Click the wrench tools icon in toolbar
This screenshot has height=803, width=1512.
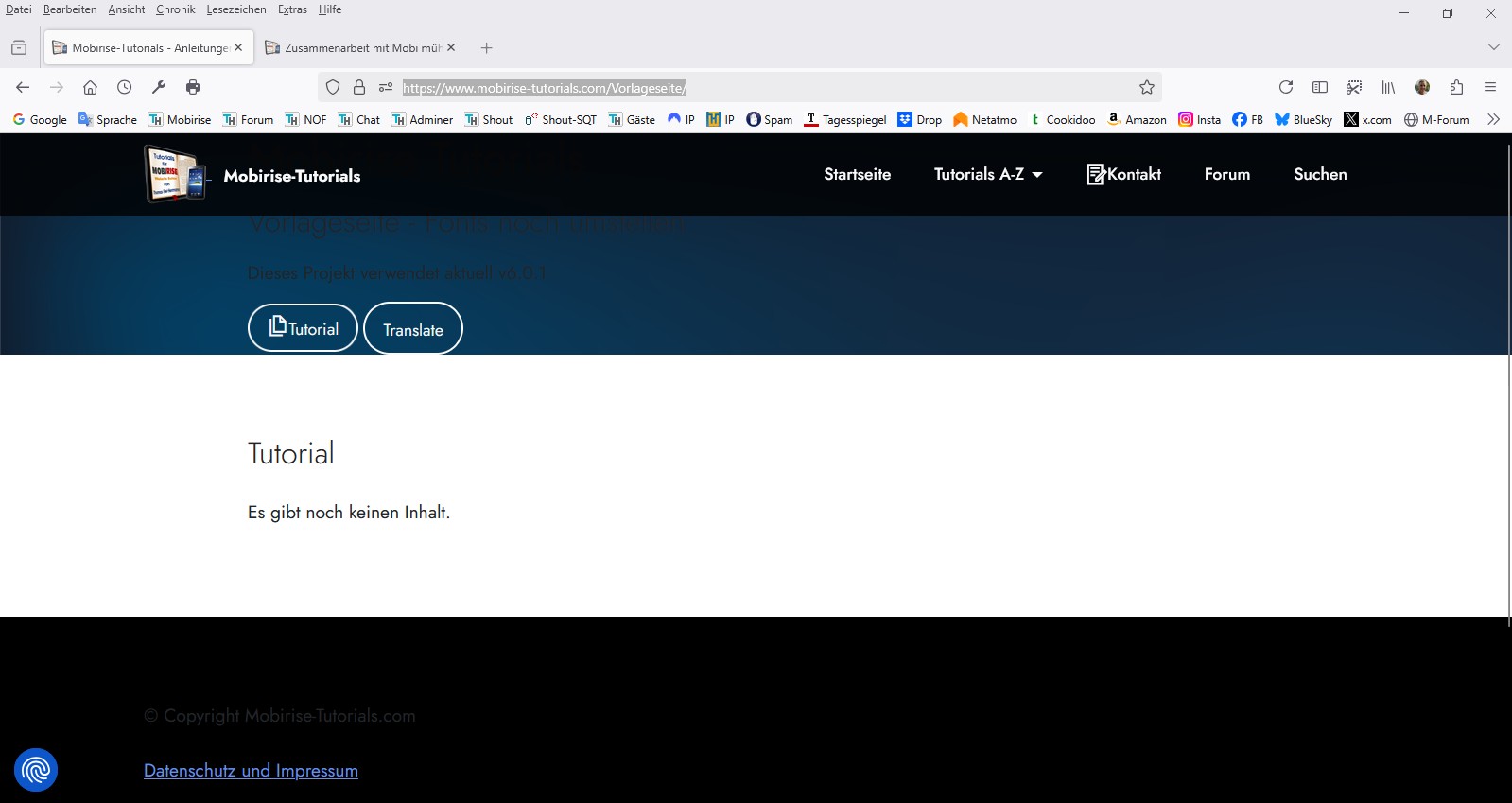(x=159, y=87)
